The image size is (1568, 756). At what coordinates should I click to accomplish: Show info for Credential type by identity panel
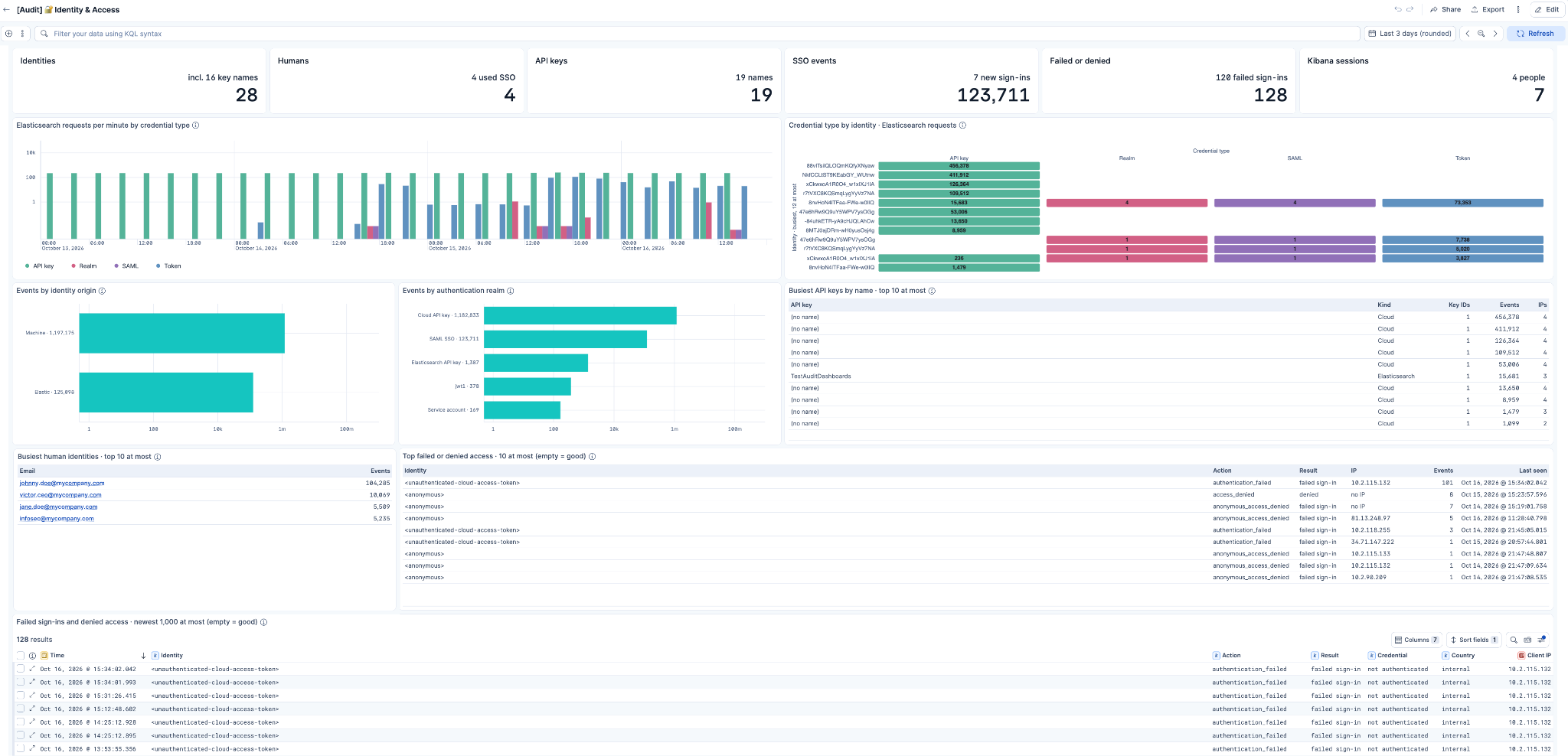963,125
